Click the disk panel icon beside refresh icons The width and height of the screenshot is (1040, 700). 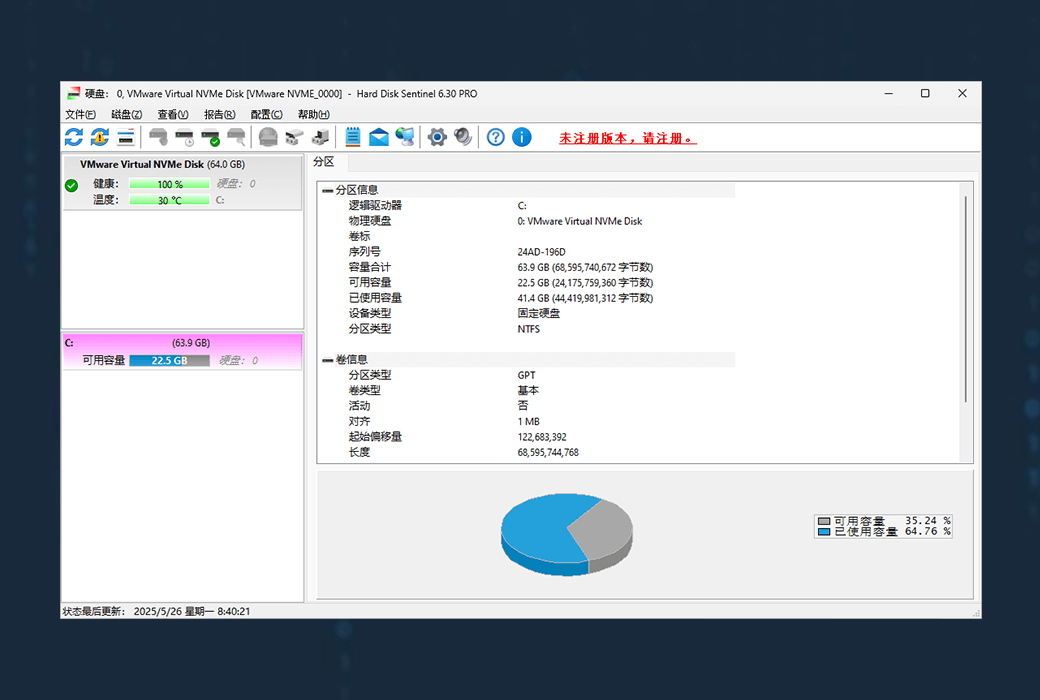pos(125,137)
